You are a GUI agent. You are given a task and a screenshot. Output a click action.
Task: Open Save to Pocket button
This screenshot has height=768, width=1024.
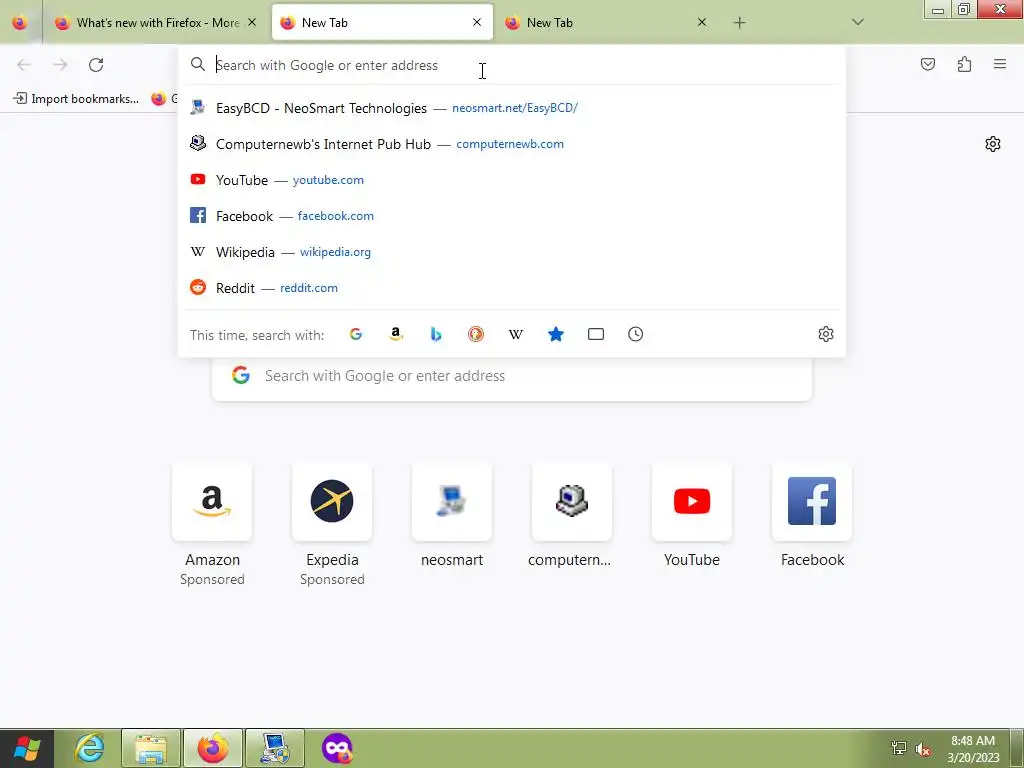pos(927,64)
